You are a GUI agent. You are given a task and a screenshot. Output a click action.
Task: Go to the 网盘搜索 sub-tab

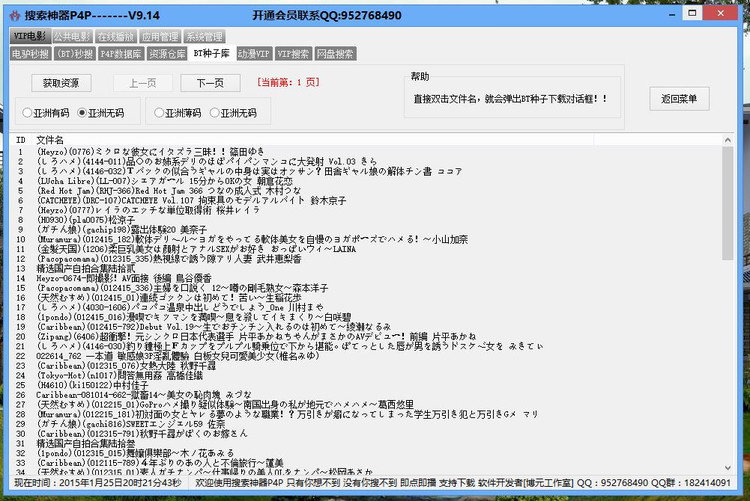click(x=335, y=54)
